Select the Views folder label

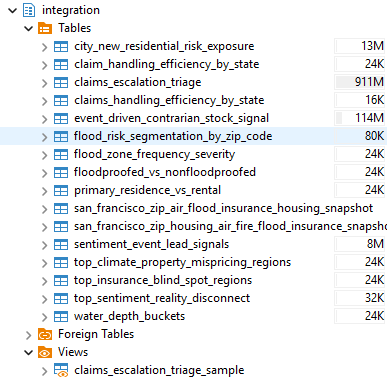[x=73, y=352]
